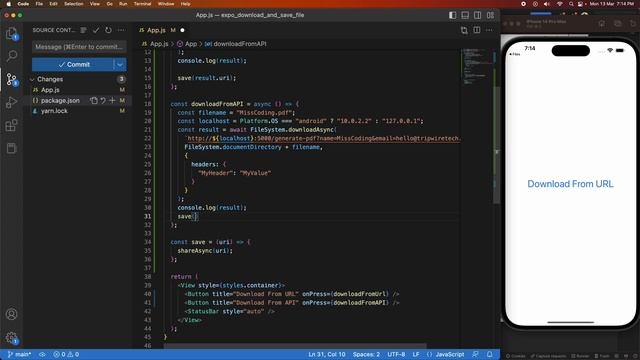Open the Extensions view
This screenshot has width=640, height=360.
tap(11, 125)
